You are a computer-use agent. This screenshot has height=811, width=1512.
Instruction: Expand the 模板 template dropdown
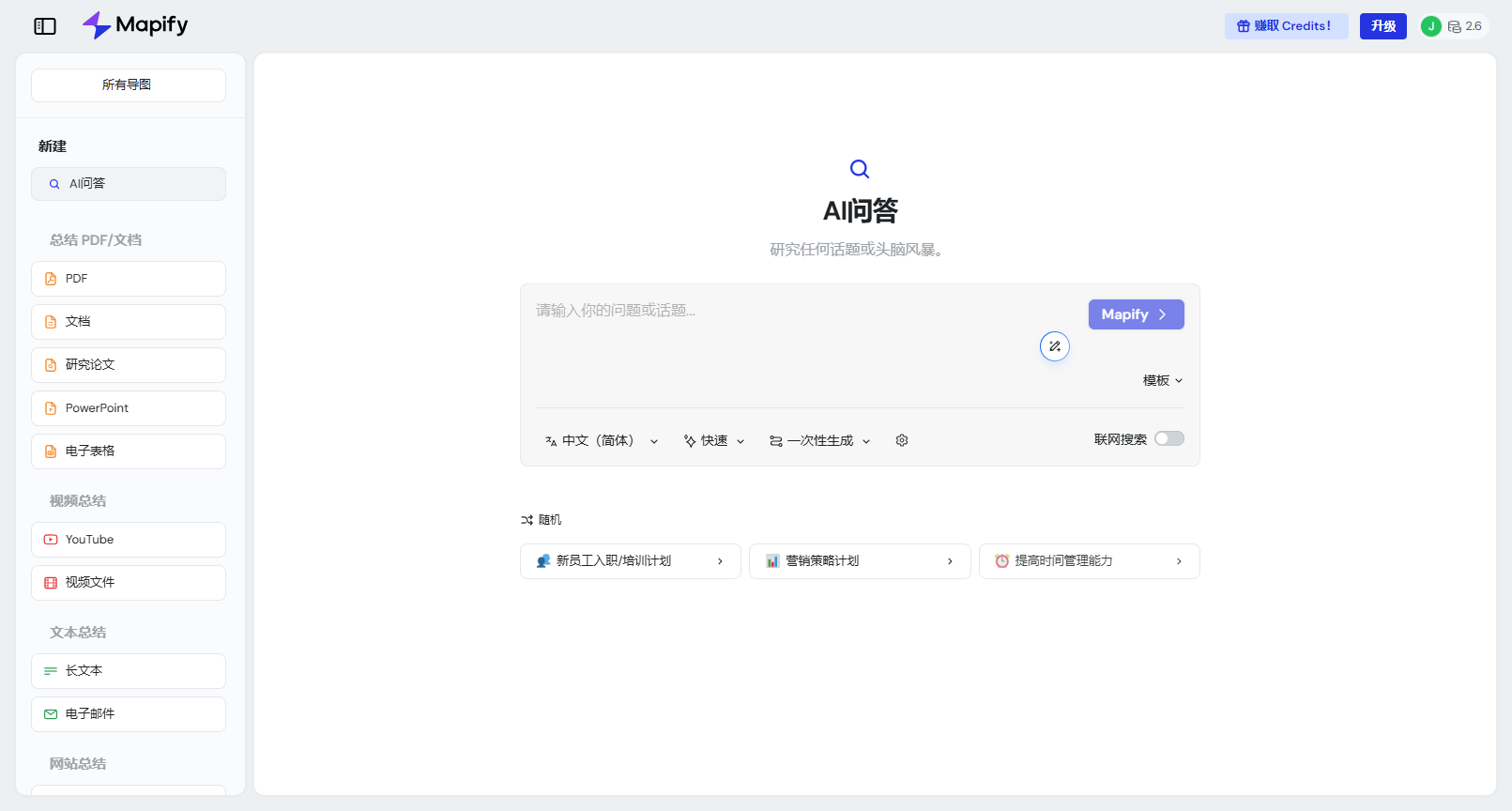tap(1163, 380)
